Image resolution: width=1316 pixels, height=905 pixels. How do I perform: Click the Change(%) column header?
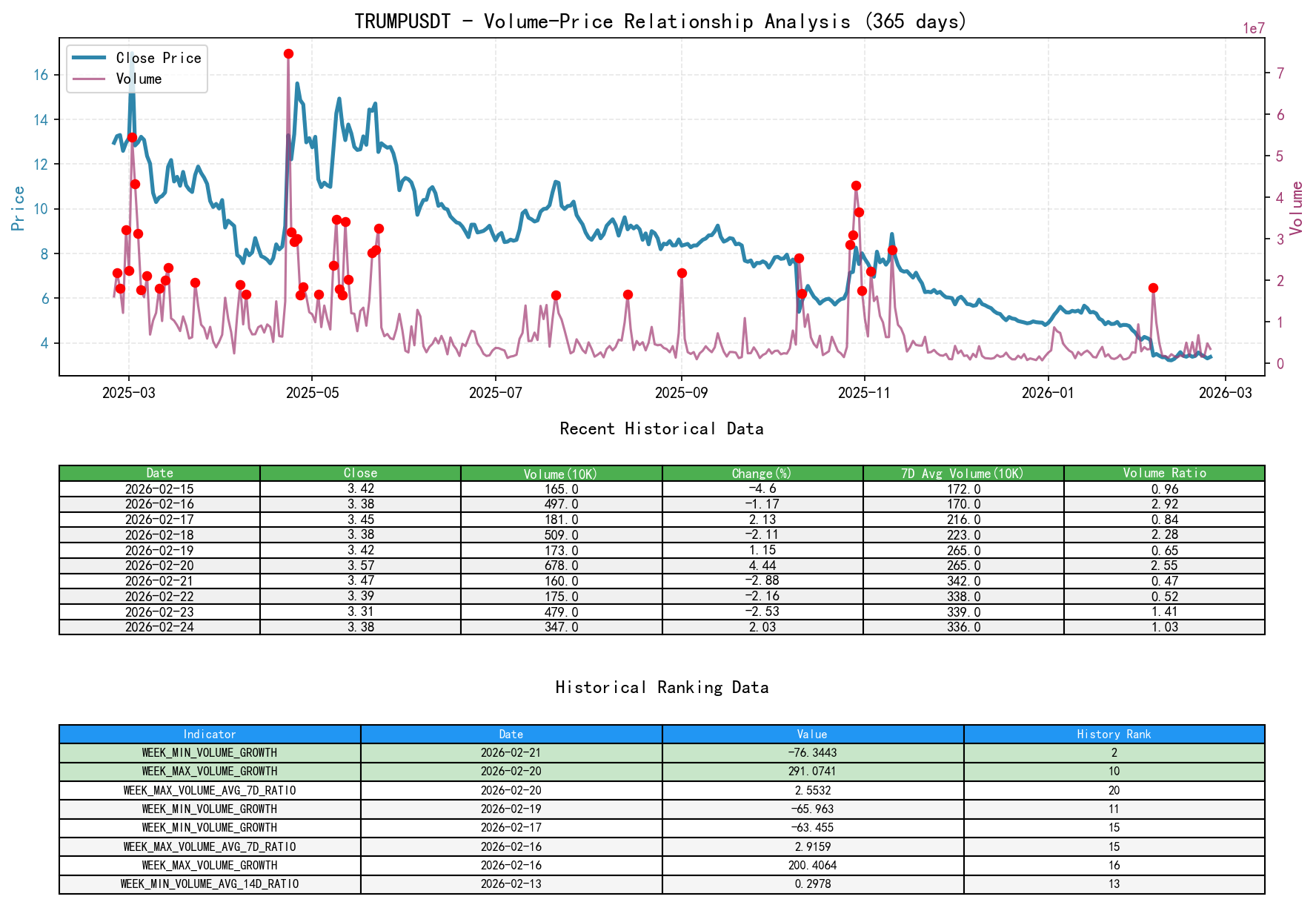761,473
